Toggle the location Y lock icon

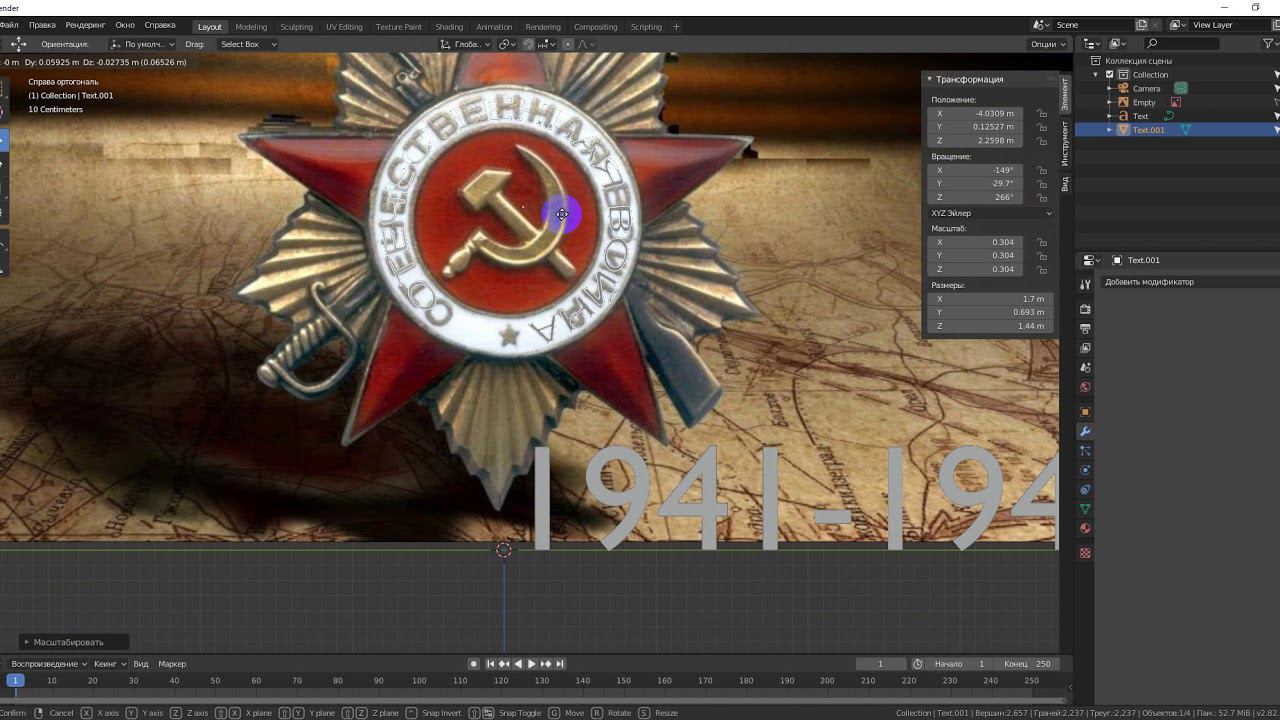pos(1042,127)
